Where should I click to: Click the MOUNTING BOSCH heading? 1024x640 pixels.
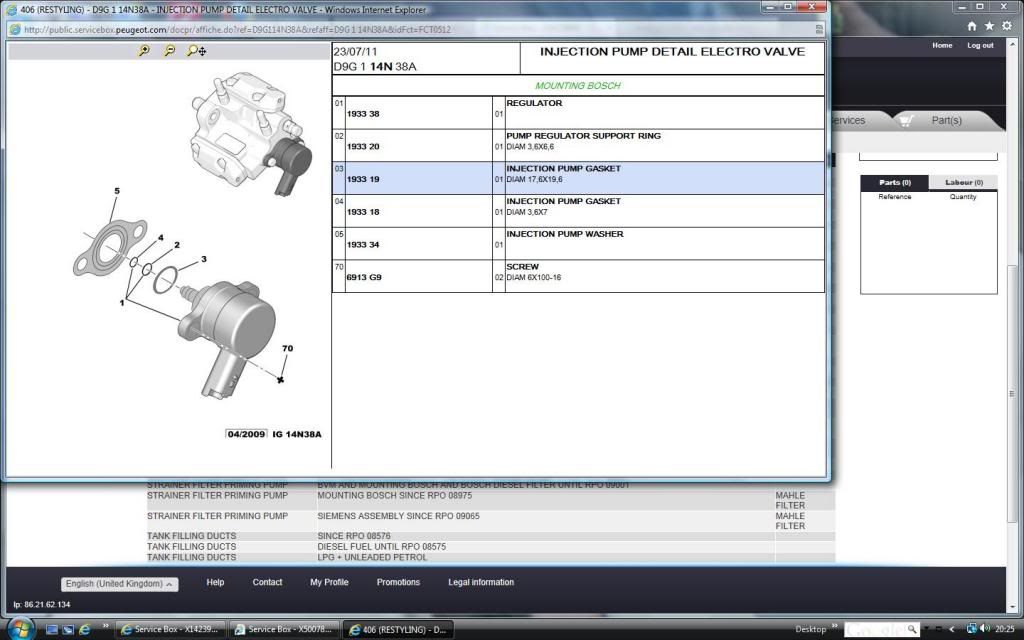point(578,86)
